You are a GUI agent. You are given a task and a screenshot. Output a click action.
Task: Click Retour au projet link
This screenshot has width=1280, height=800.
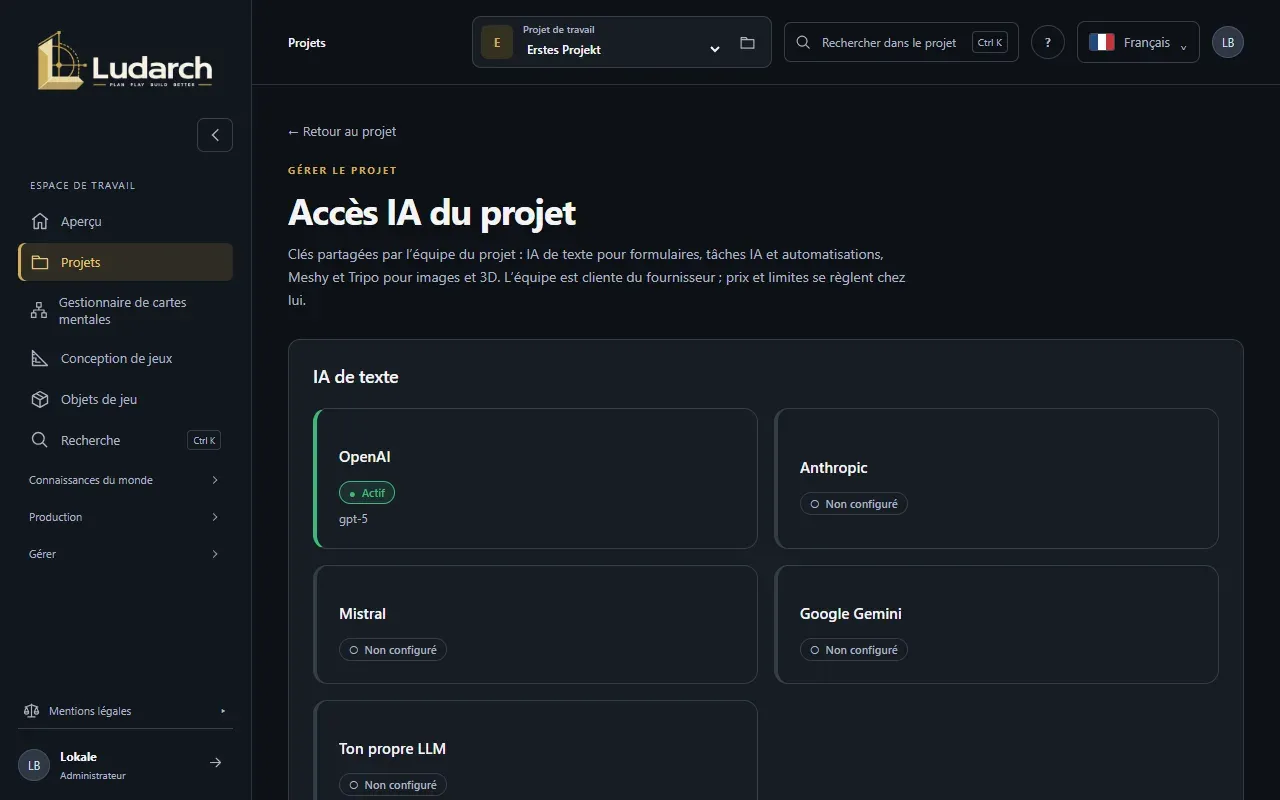342,131
